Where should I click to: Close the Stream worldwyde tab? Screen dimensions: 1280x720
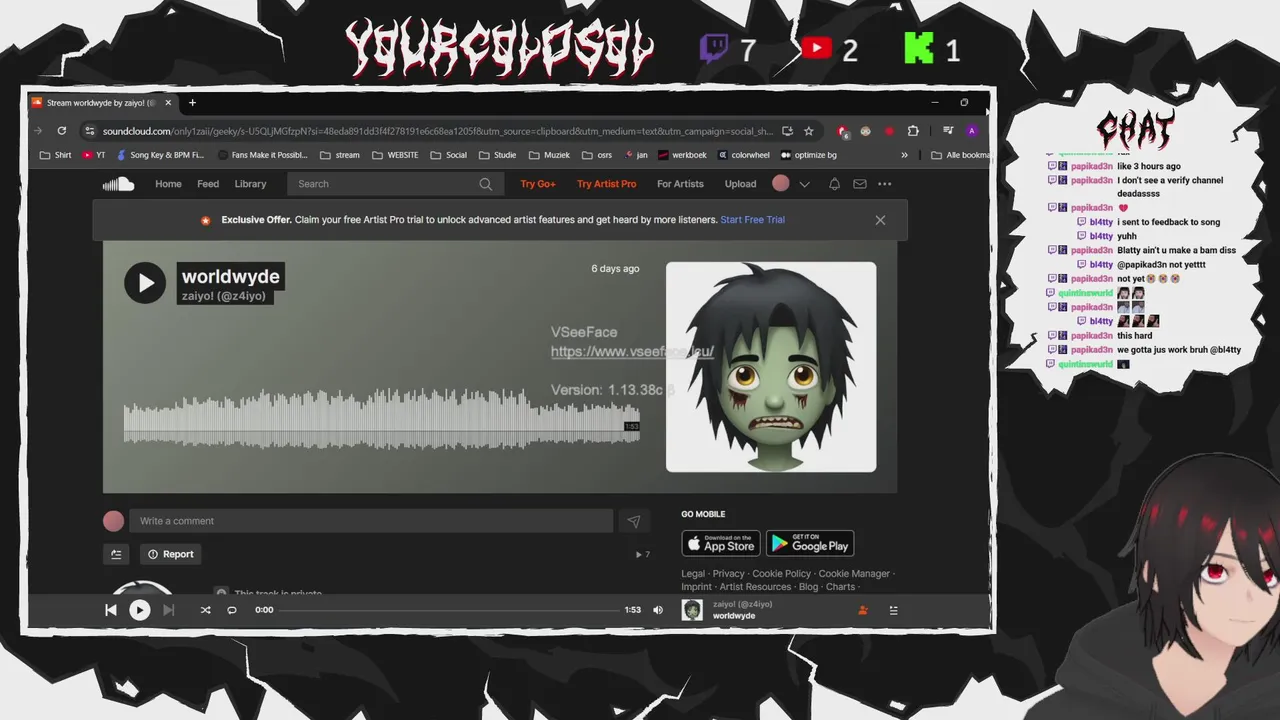168,102
